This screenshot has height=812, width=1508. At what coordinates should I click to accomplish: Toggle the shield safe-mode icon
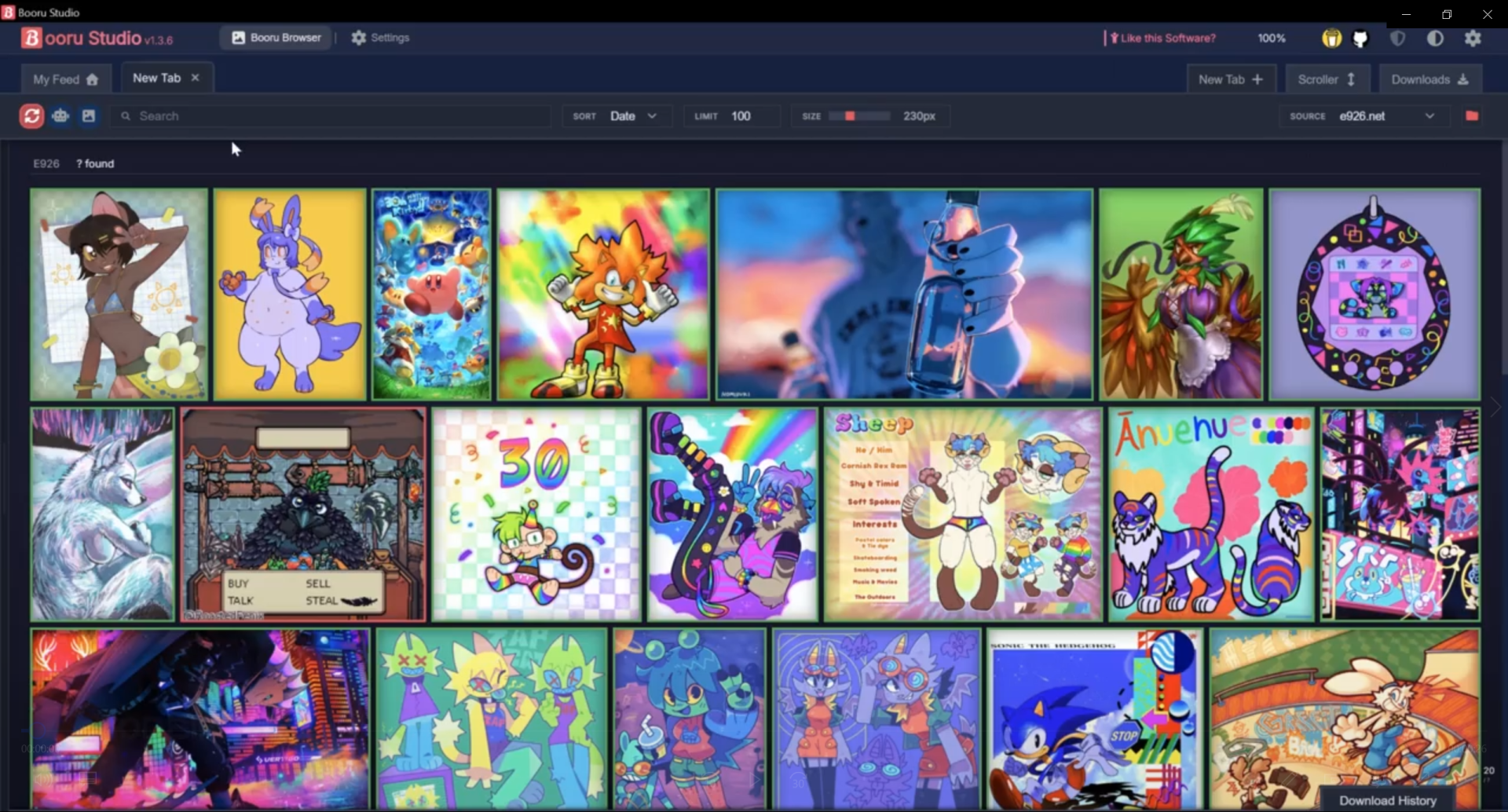[1397, 38]
